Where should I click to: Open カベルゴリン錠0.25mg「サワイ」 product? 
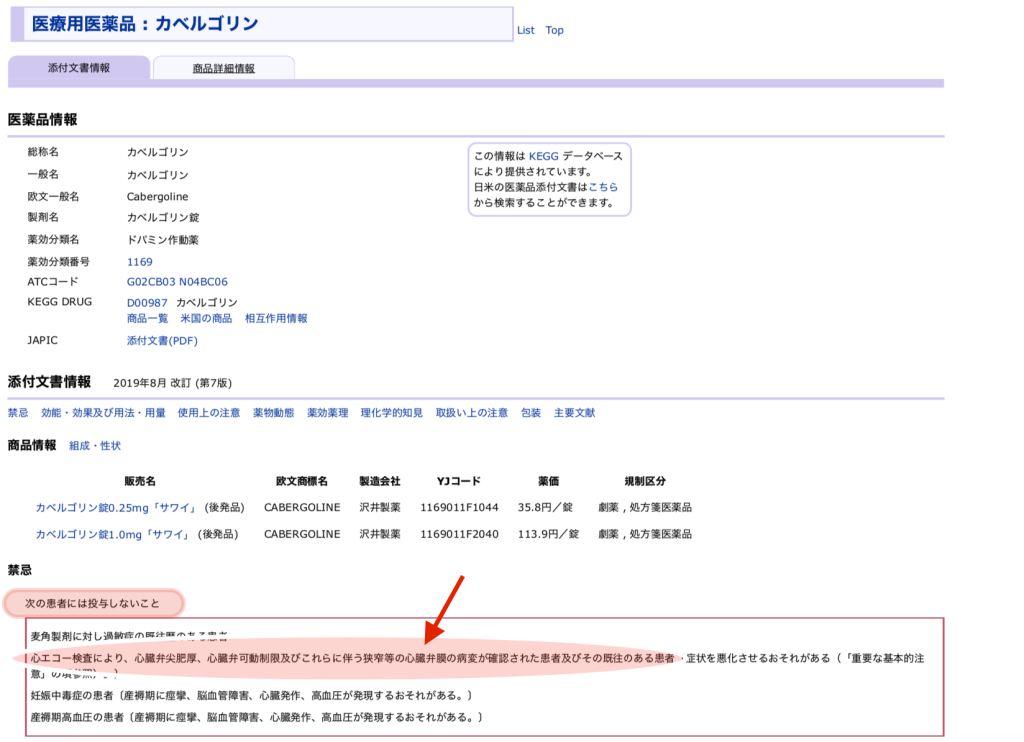[x=116, y=508]
